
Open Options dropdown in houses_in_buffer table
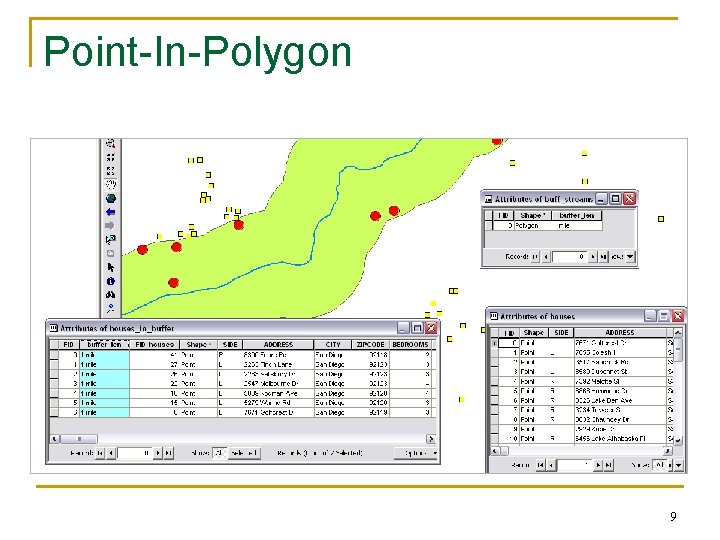[416, 453]
